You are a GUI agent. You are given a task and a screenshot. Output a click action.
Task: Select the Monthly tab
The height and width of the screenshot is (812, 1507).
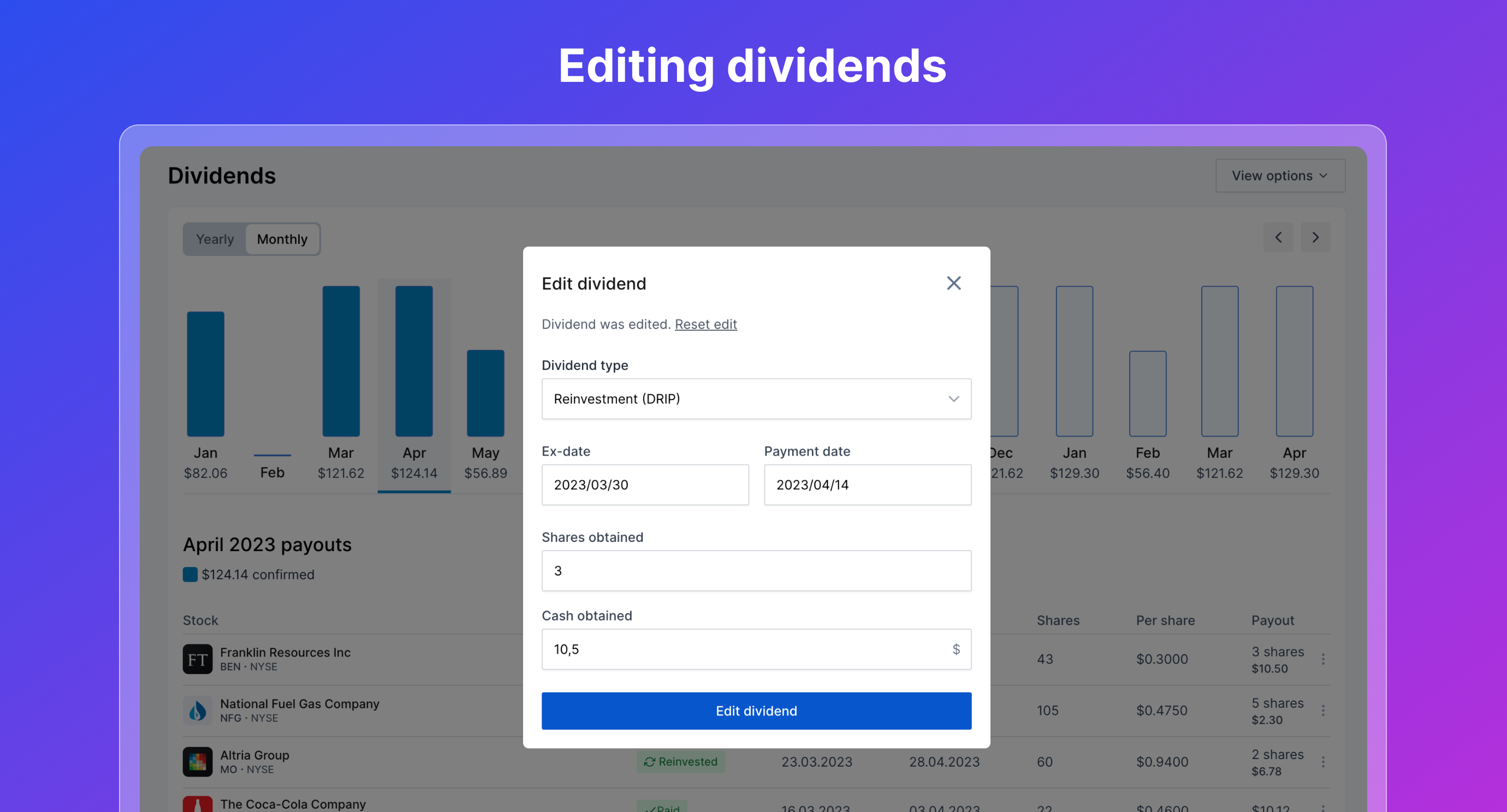pos(282,239)
